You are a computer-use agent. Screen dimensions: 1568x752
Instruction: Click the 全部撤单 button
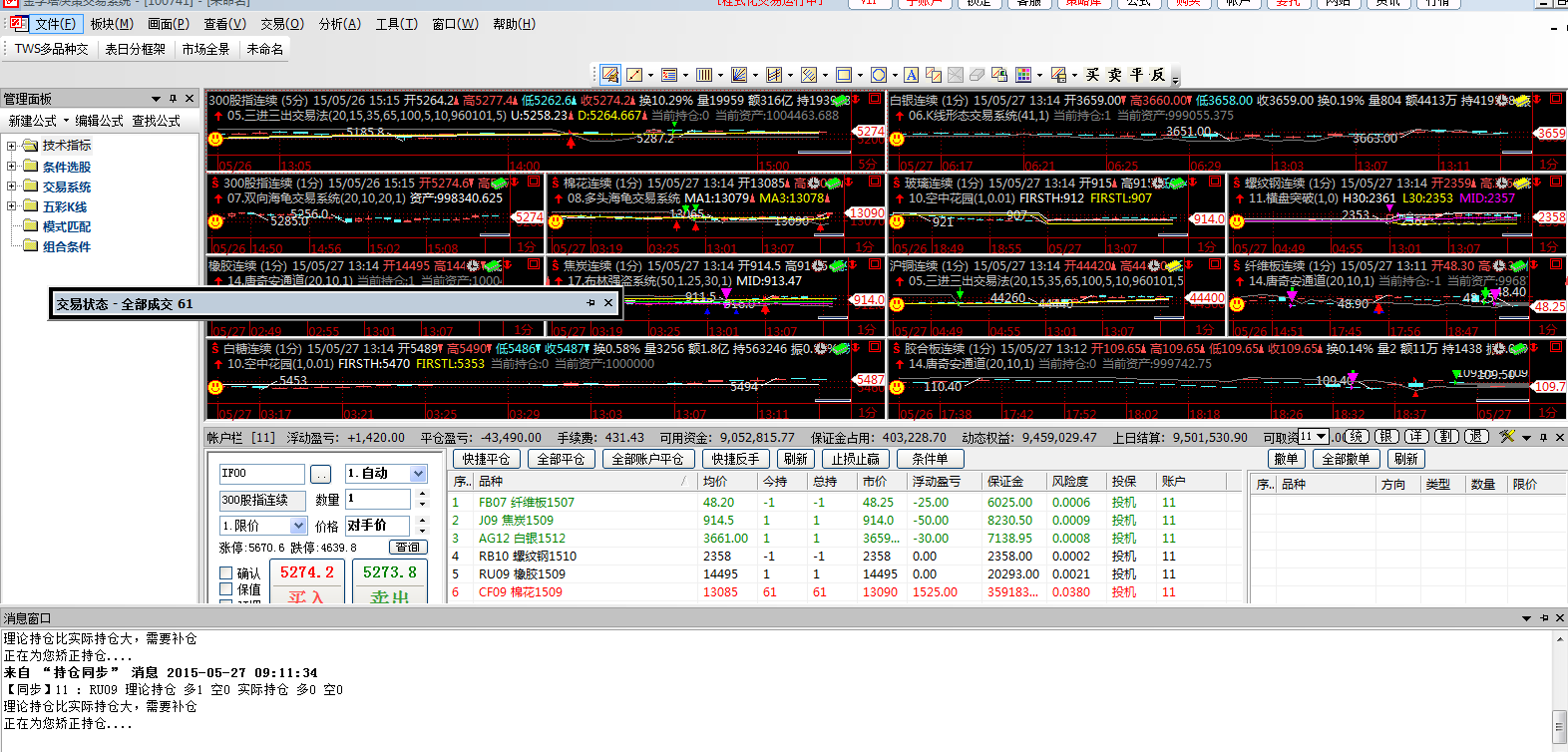1346,459
